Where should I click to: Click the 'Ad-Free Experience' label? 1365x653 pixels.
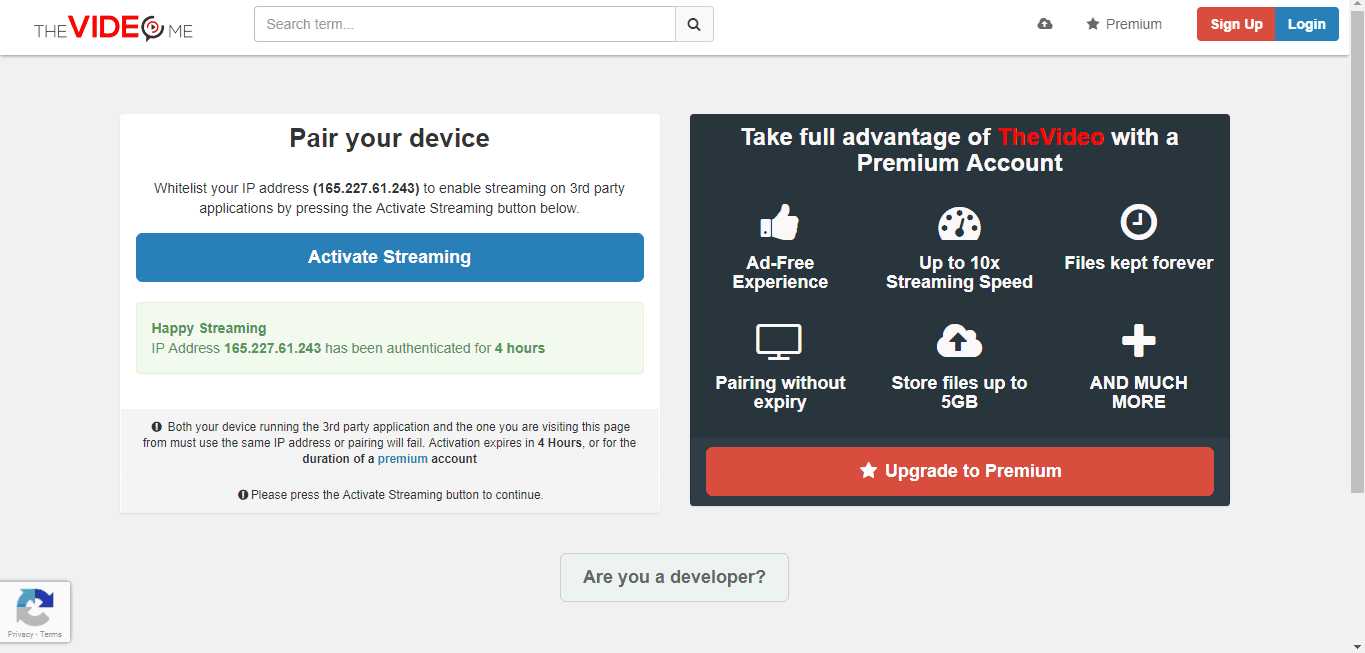780,272
